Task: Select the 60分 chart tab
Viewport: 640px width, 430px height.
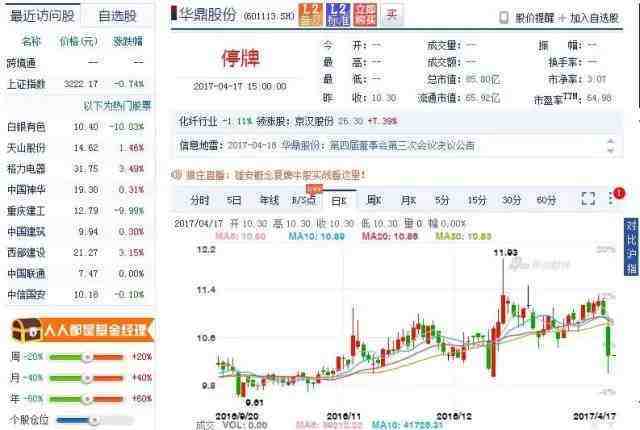Action: (x=546, y=200)
